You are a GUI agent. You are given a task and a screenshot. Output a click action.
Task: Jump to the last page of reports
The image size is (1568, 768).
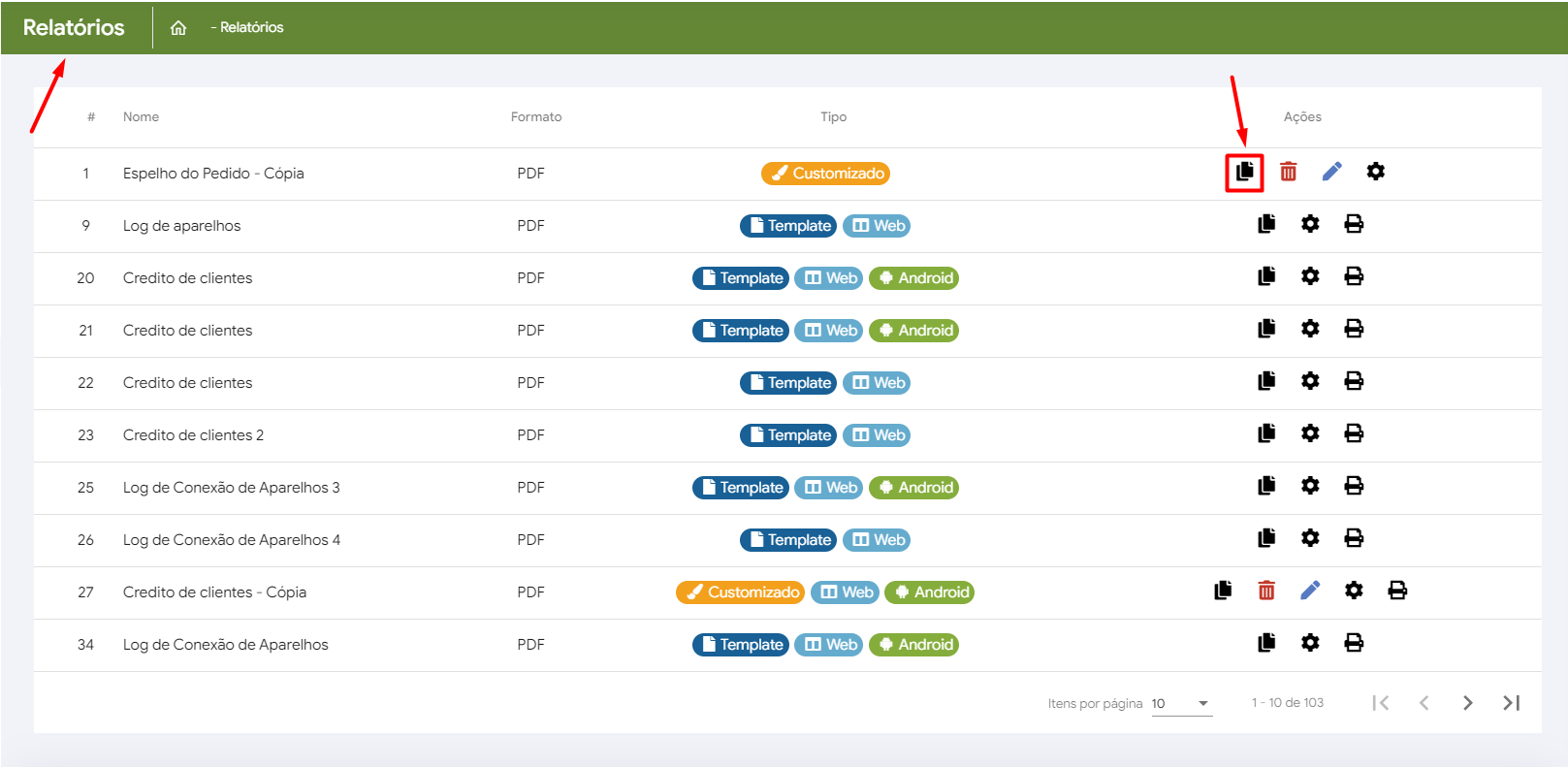pyautogui.click(x=1511, y=704)
